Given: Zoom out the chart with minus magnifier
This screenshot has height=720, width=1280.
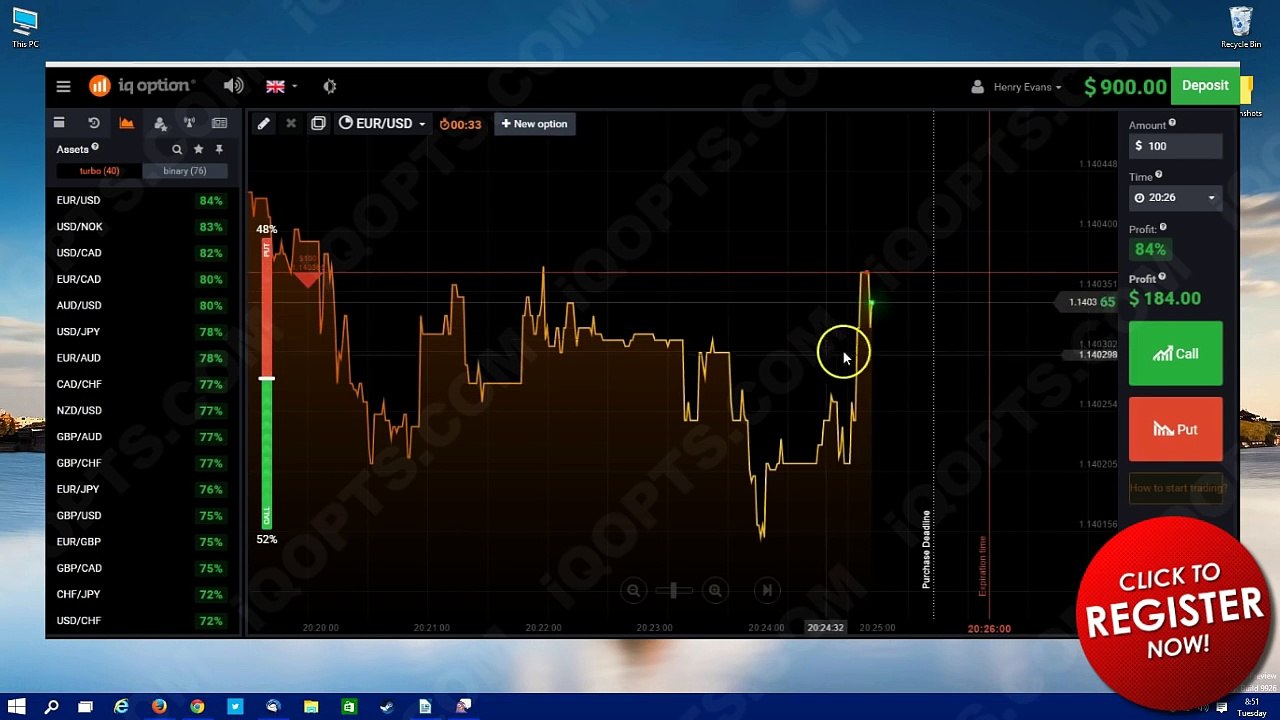Looking at the screenshot, I should pos(633,591).
